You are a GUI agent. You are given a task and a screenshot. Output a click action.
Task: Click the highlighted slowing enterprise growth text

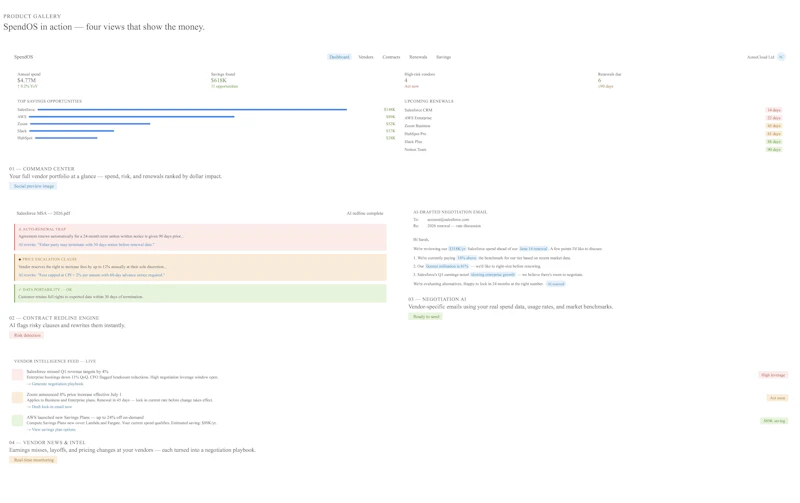(x=492, y=274)
